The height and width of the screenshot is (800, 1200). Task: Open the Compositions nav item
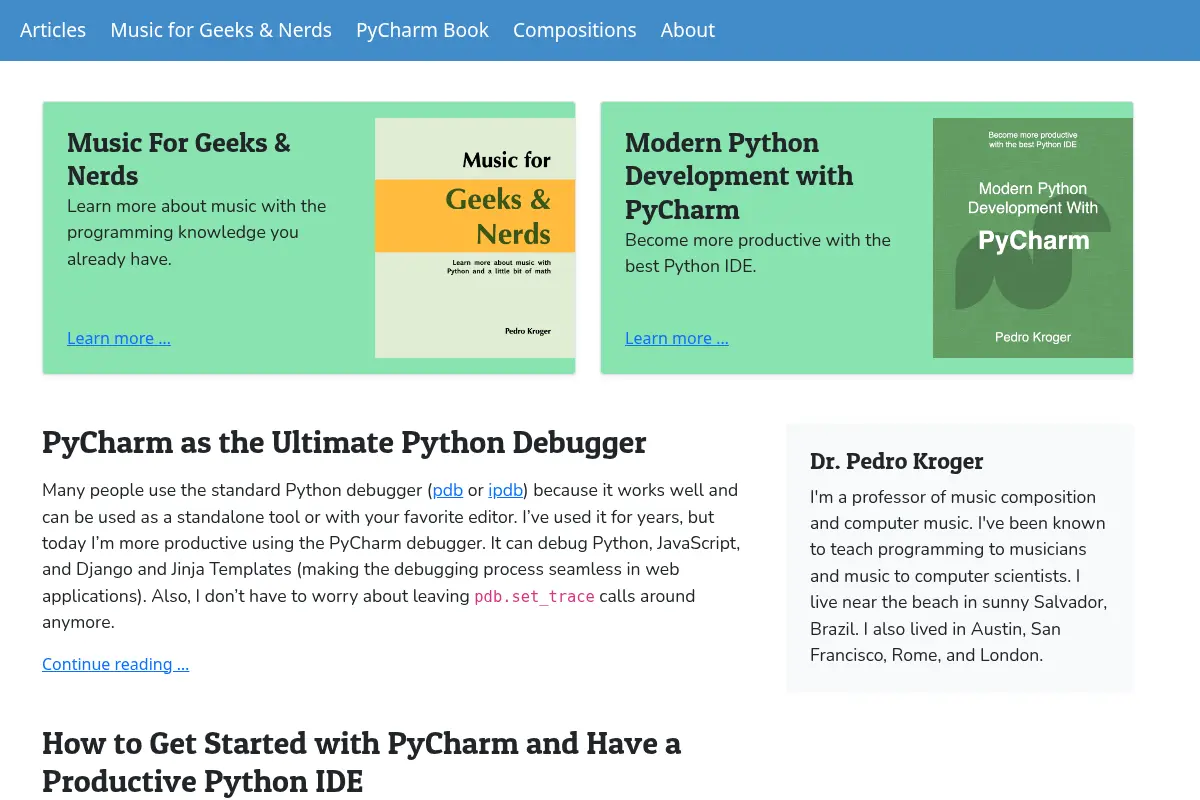pos(574,30)
